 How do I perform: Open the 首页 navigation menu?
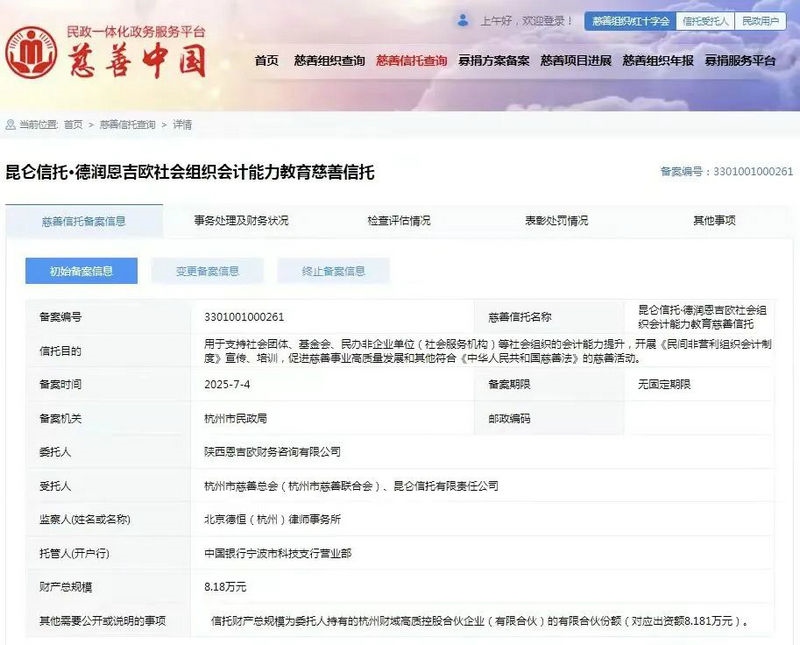(x=267, y=61)
